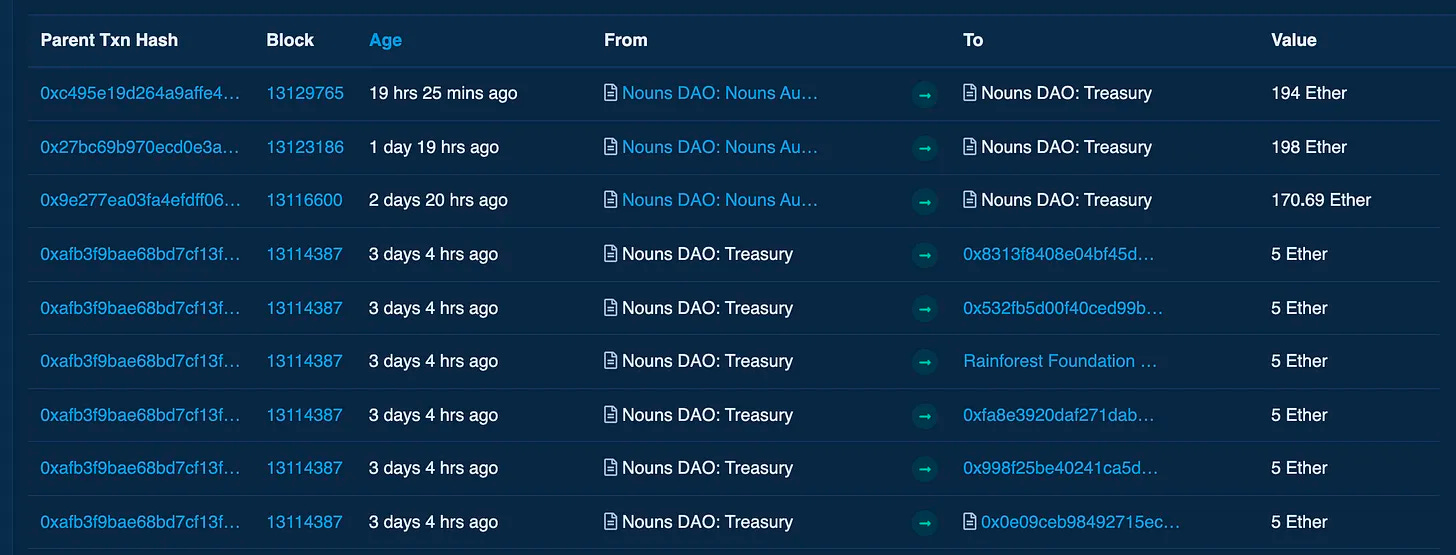
Task: Click contract icon before From in 198 Ether row
Action: pyautogui.click(x=611, y=147)
